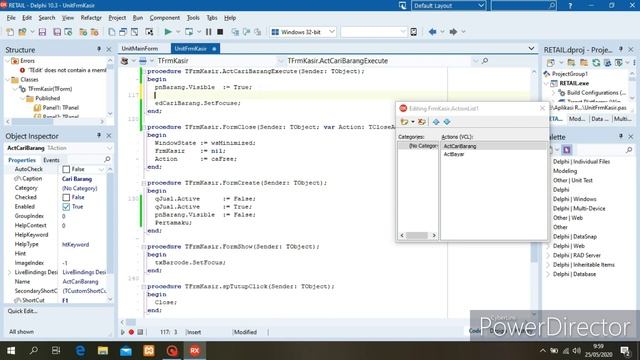Open the Run button dropdown arrow
This screenshot has height=360, width=640.
tap(178, 32)
